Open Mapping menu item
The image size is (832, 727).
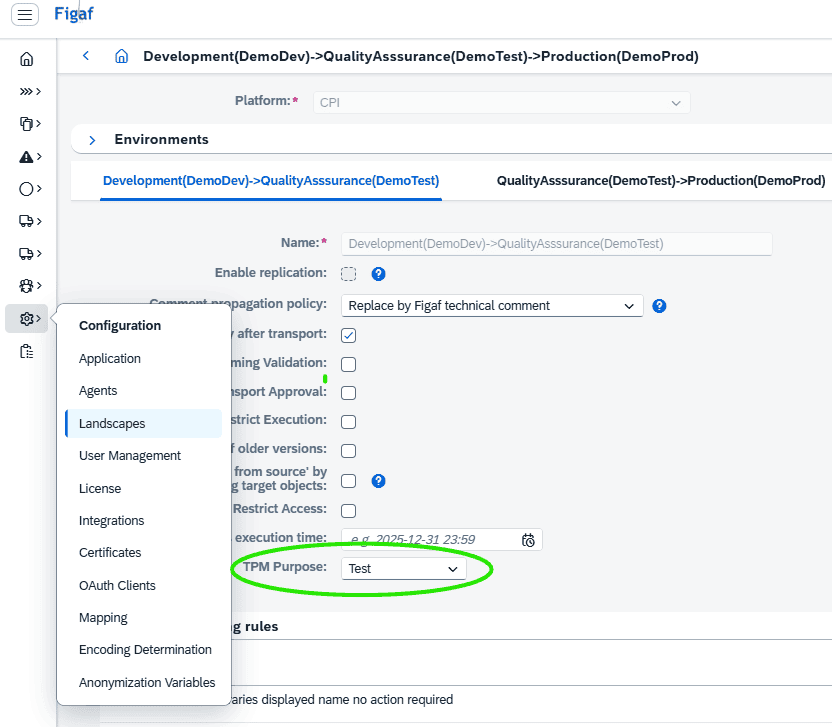pyautogui.click(x=103, y=618)
